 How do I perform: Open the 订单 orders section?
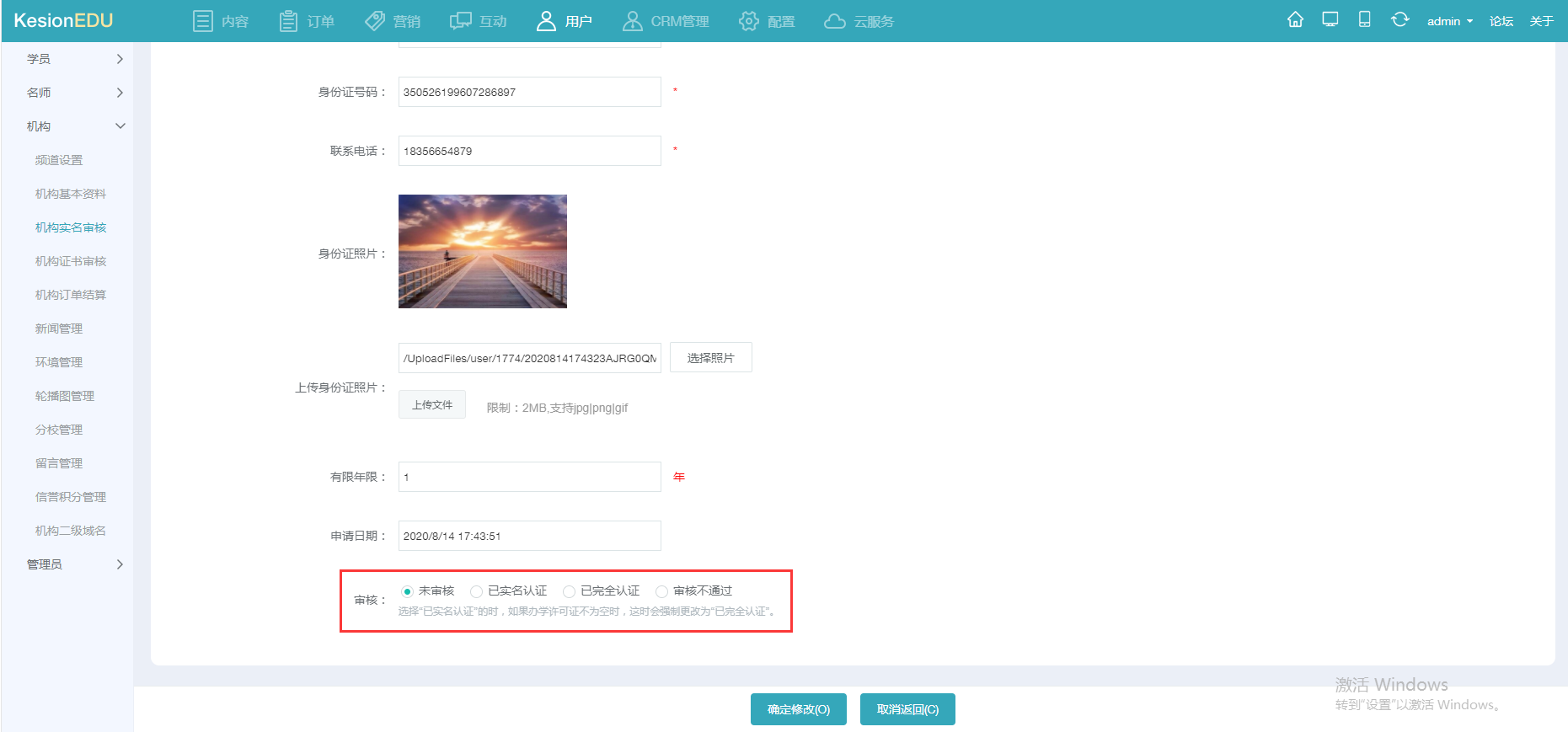tap(307, 21)
